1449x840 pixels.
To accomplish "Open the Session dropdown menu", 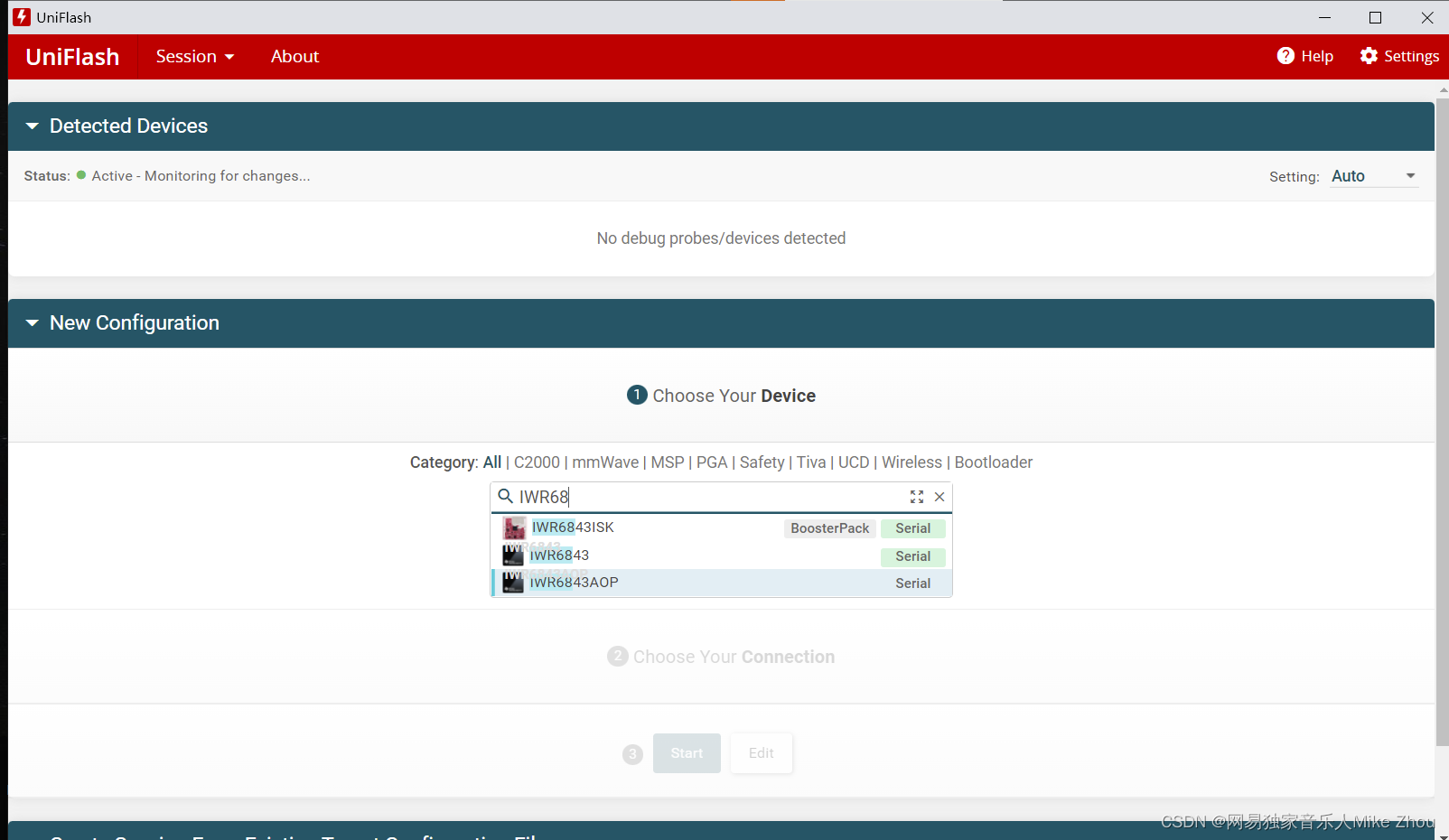I will (x=195, y=56).
